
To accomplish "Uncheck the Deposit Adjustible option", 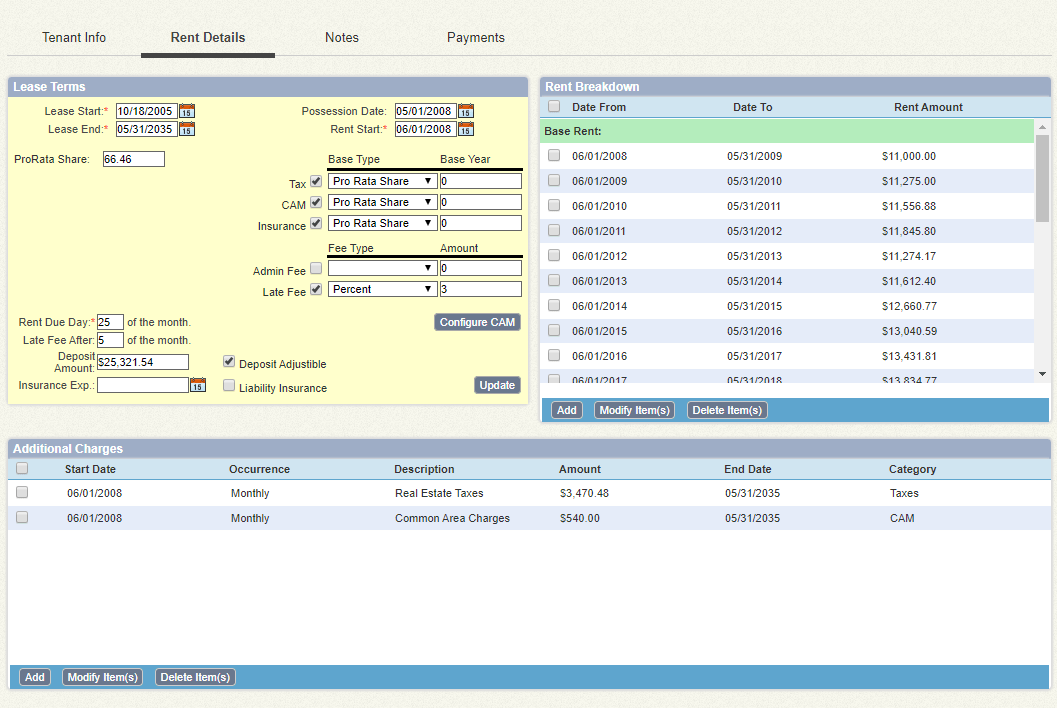I will pos(229,361).
